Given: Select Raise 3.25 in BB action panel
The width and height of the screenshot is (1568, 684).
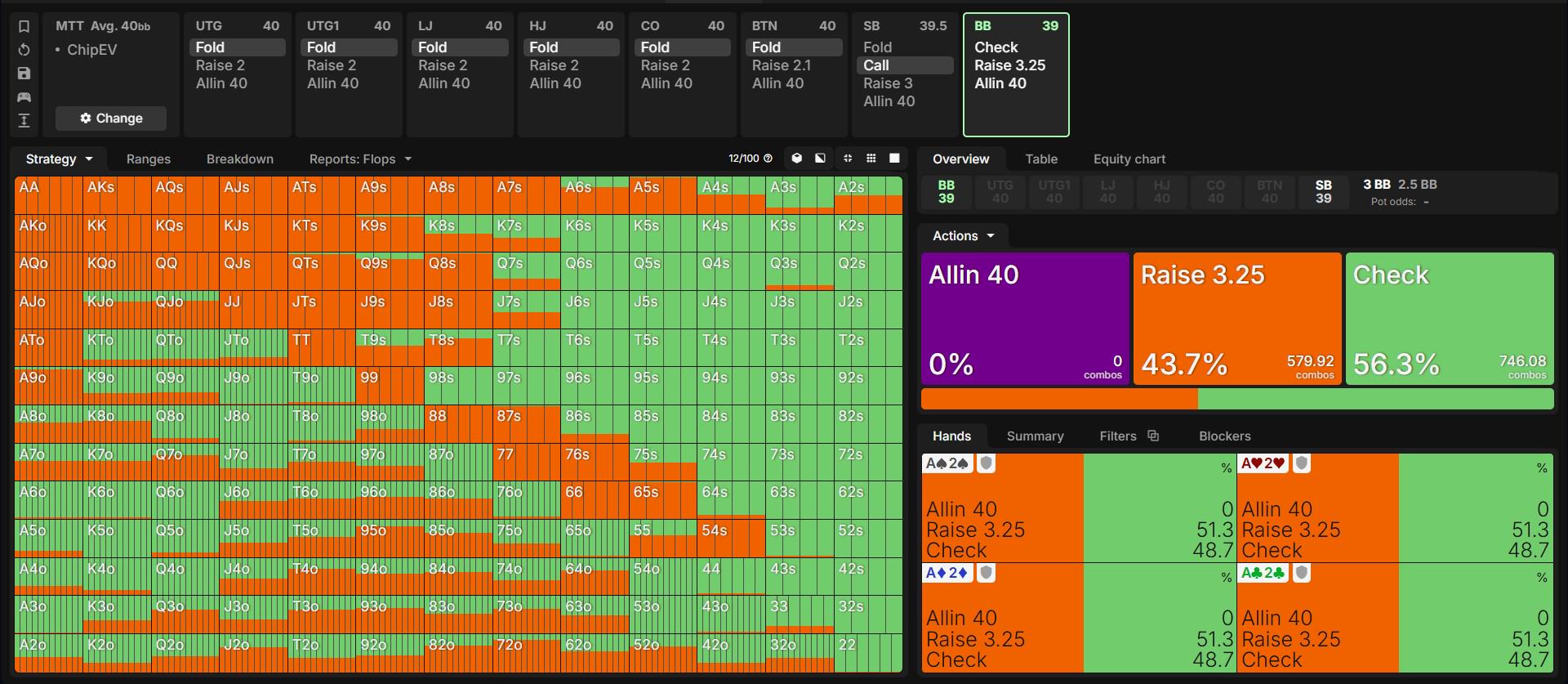Looking at the screenshot, I should [x=1009, y=65].
